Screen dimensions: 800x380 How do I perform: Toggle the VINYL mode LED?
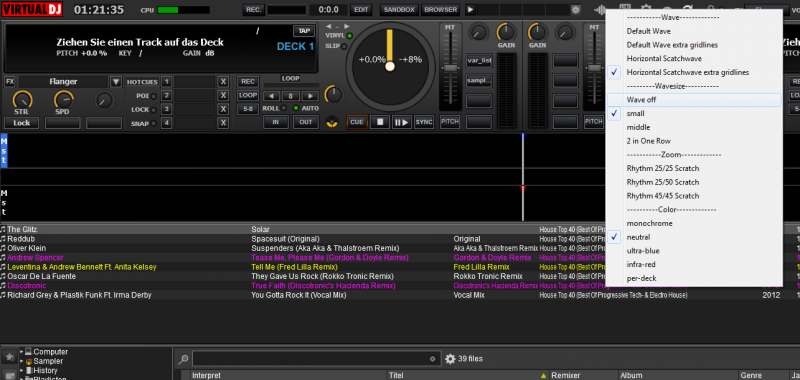point(349,36)
